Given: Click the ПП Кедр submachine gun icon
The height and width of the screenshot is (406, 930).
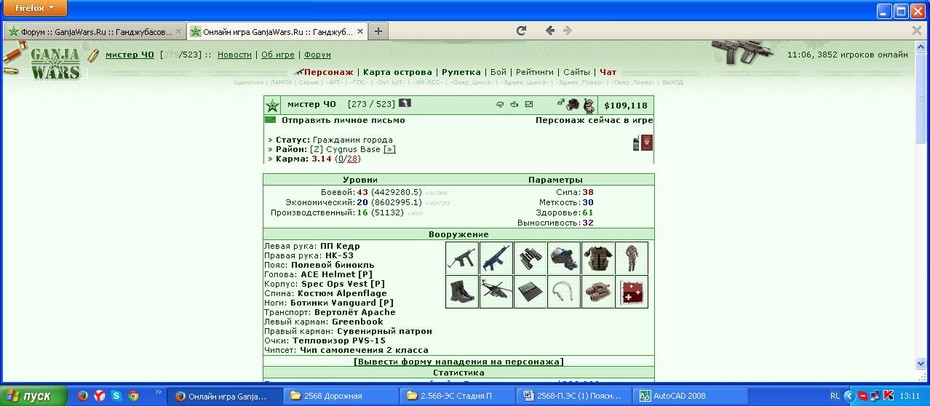Looking at the screenshot, I should (x=462, y=258).
